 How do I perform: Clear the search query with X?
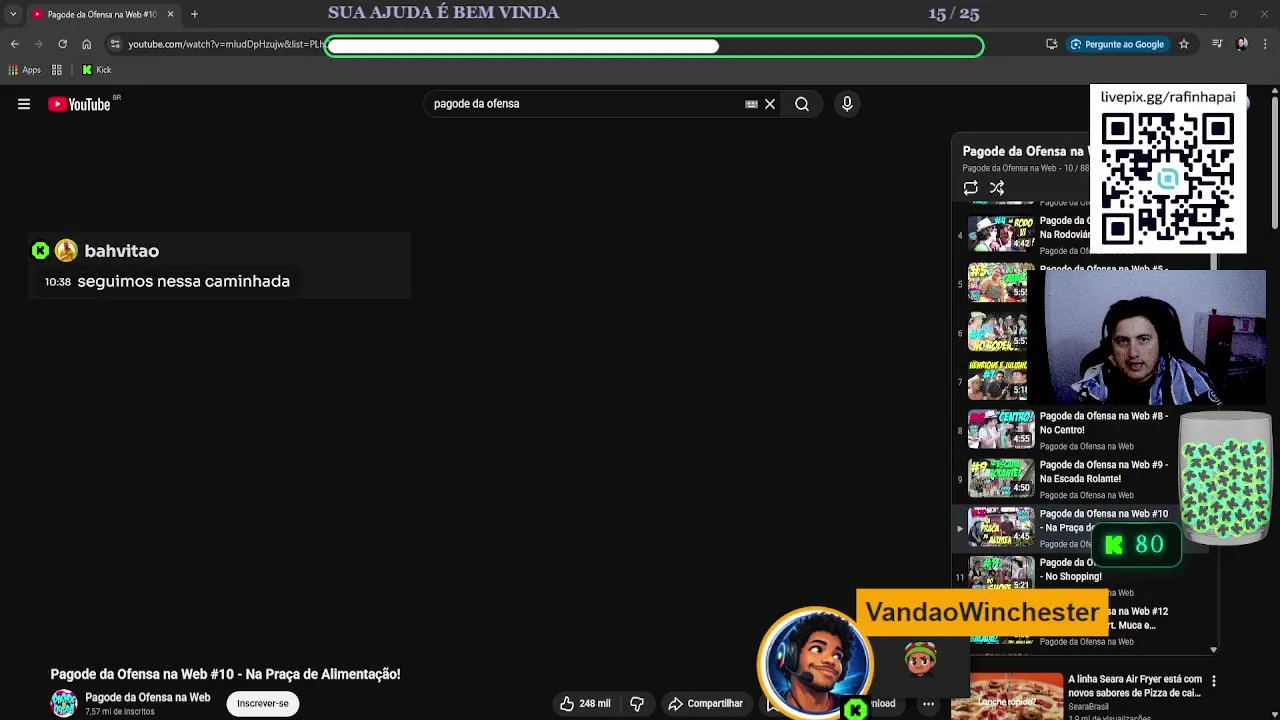pos(770,104)
